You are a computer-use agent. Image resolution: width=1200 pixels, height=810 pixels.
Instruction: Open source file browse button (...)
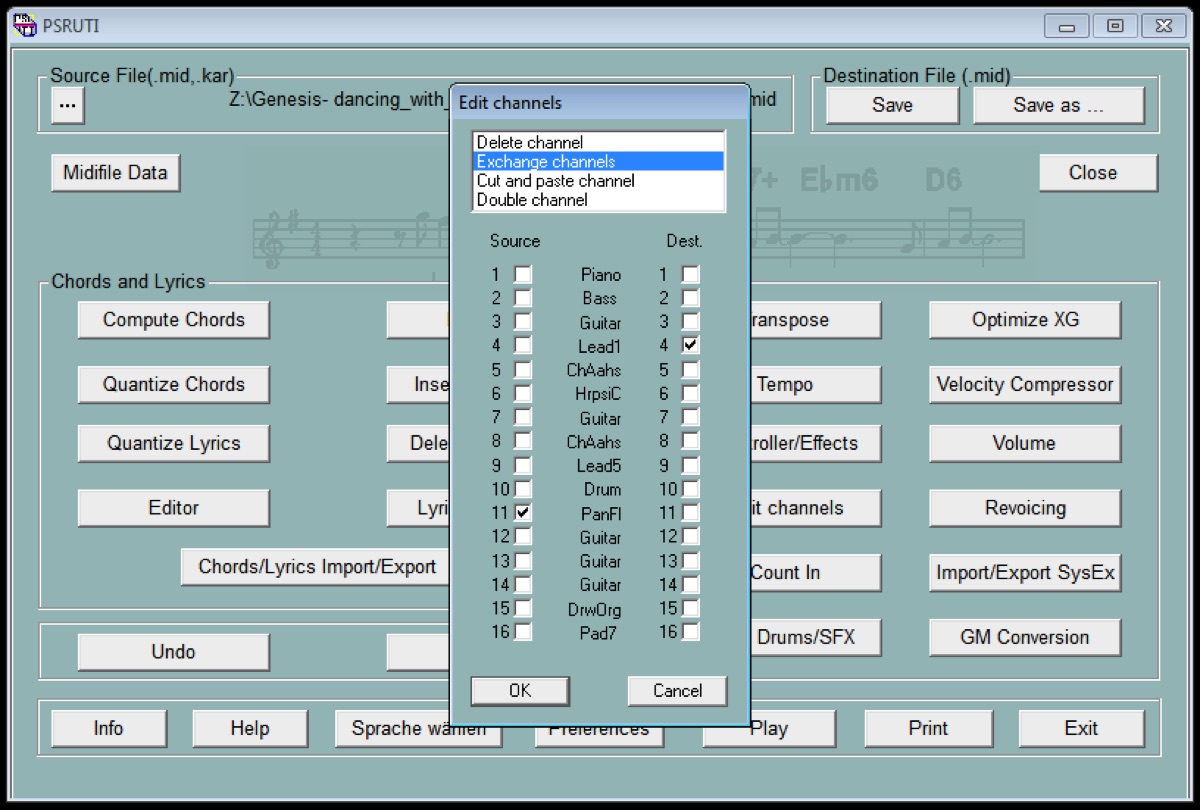[67, 105]
